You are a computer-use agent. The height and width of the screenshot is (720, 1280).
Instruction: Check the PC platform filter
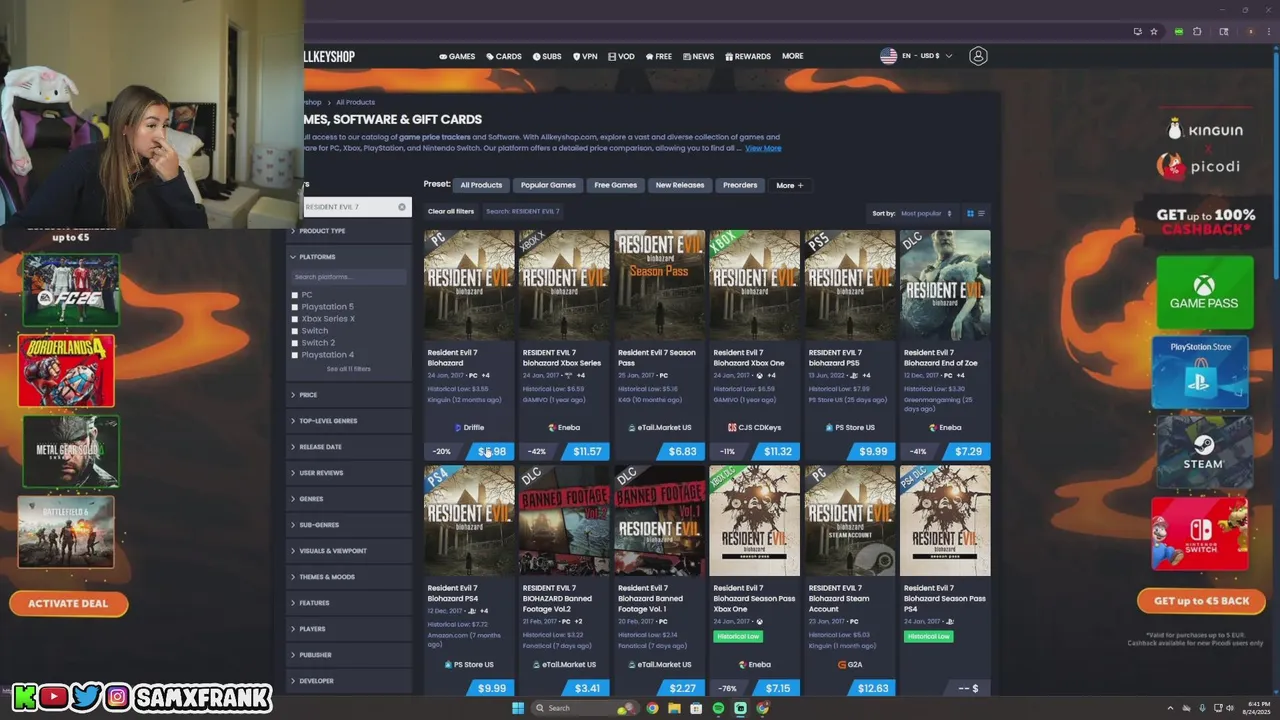(295, 295)
